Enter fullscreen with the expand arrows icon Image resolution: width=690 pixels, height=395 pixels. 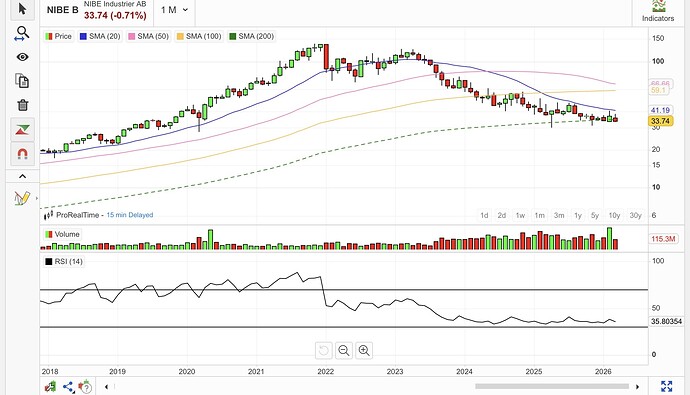tap(667, 386)
